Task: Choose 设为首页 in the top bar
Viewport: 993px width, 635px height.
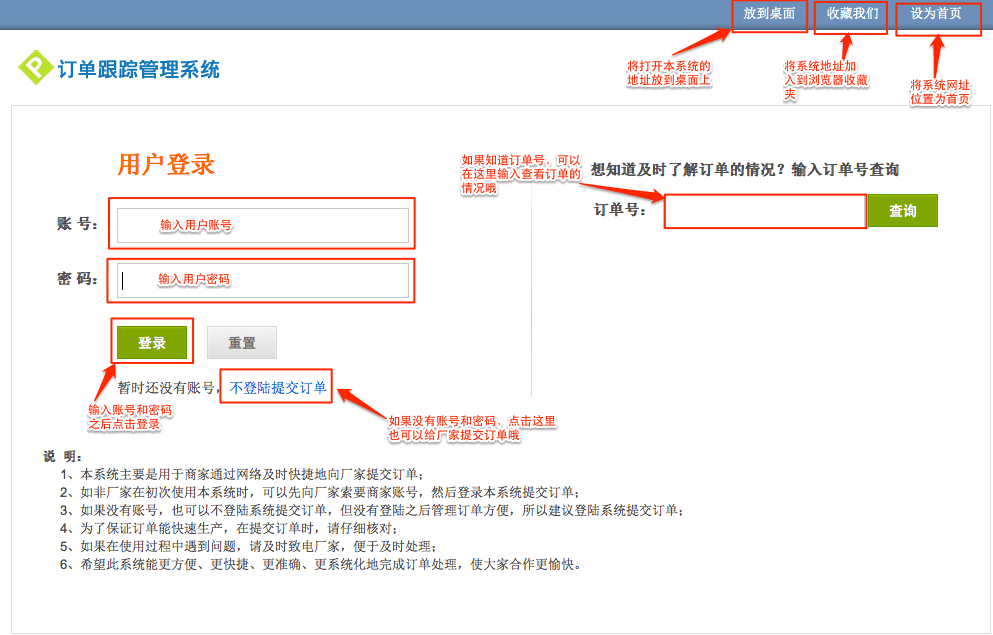Action: click(936, 14)
